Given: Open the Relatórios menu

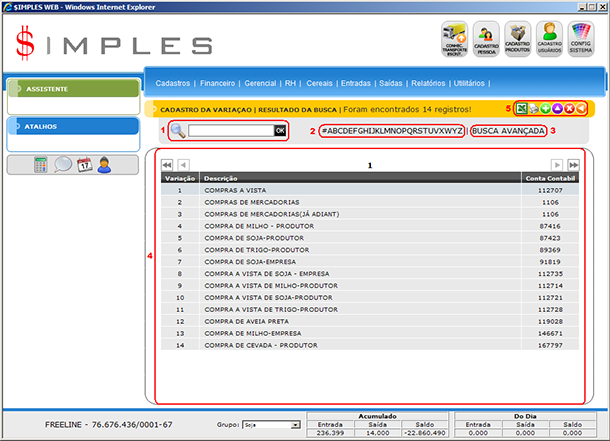Looking at the screenshot, I should (x=427, y=84).
